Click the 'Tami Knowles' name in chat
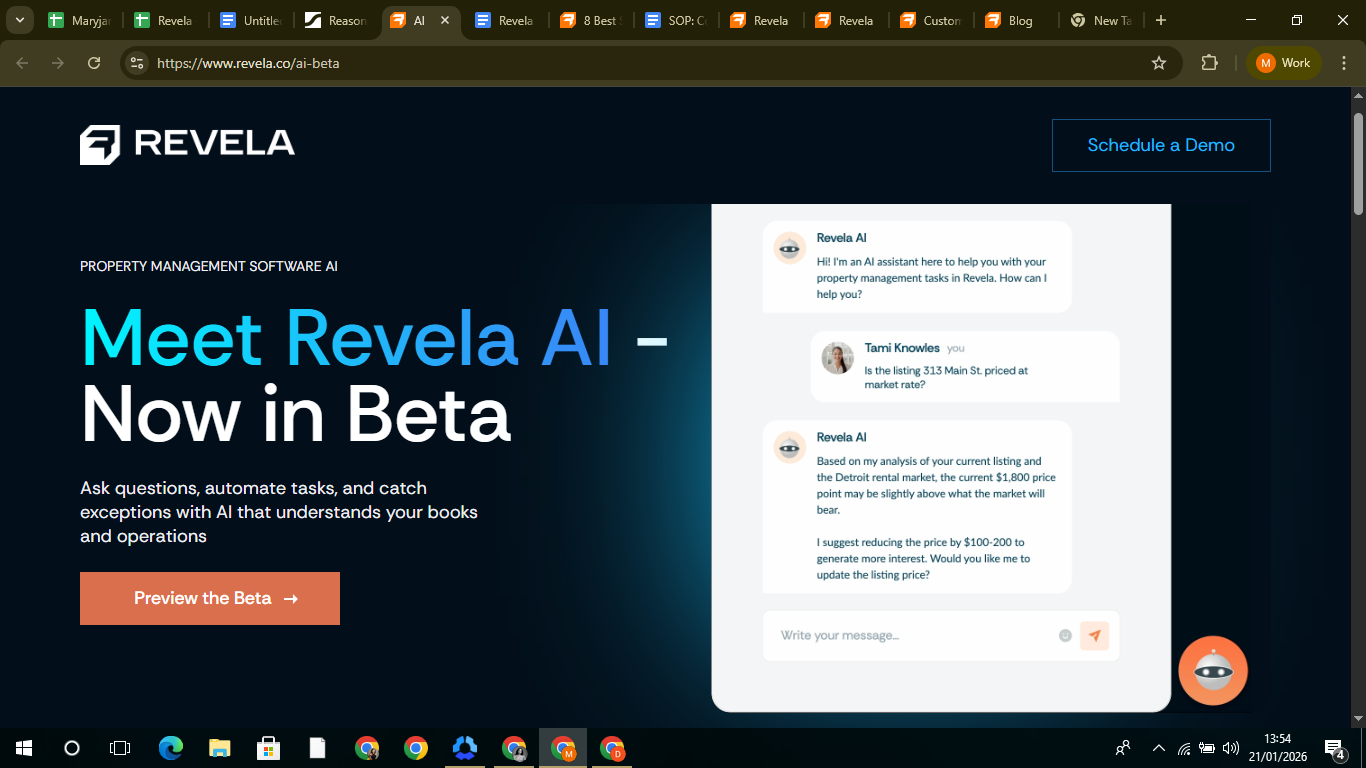This screenshot has width=1366, height=768. click(x=902, y=348)
